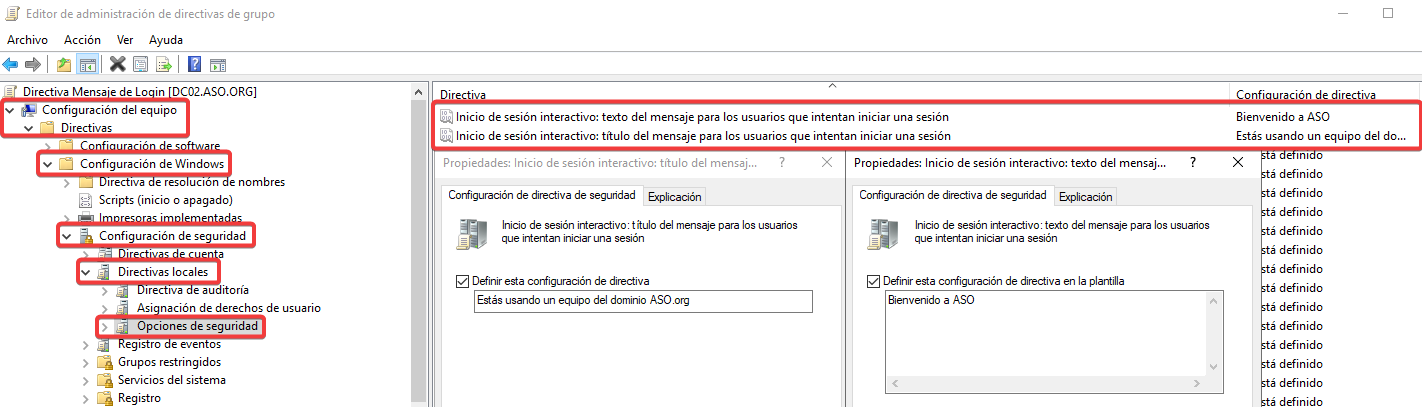Expand the Registro de eventos node
Viewport: 1422px width, 407px height.
[86, 344]
